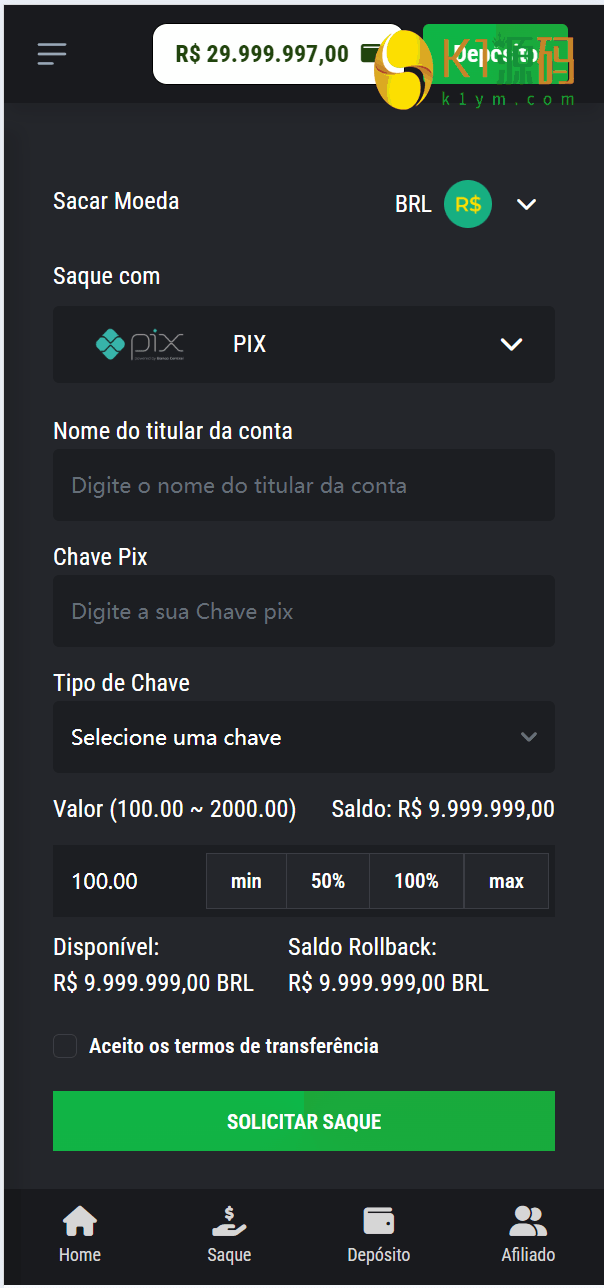This screenshot has width=604, height=1288.
Task: Choose the 100% amount option
Action: pyautogui.click(x=416, y=881)
